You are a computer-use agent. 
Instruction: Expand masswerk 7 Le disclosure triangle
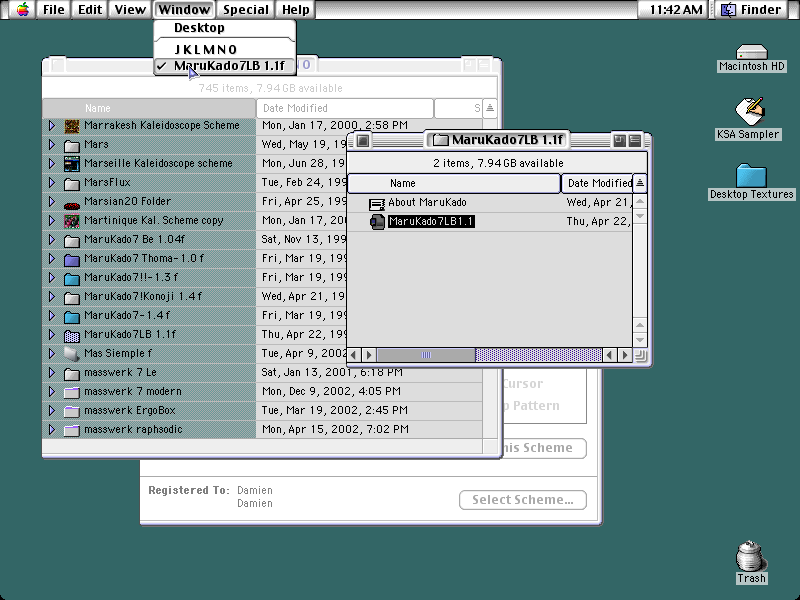[x=52, y=372]
